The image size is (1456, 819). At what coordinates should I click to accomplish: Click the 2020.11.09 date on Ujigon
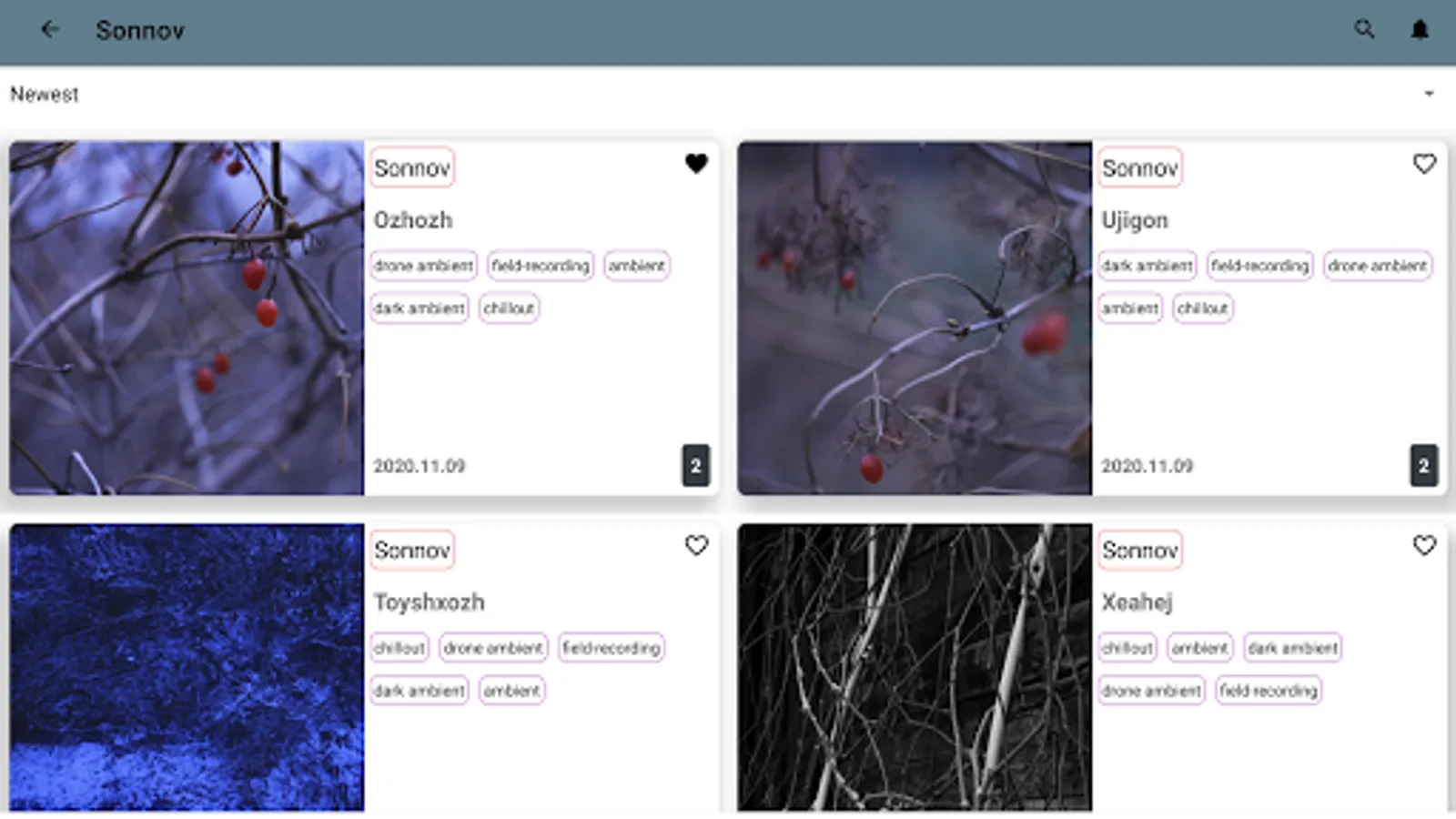coord(1148,466)
